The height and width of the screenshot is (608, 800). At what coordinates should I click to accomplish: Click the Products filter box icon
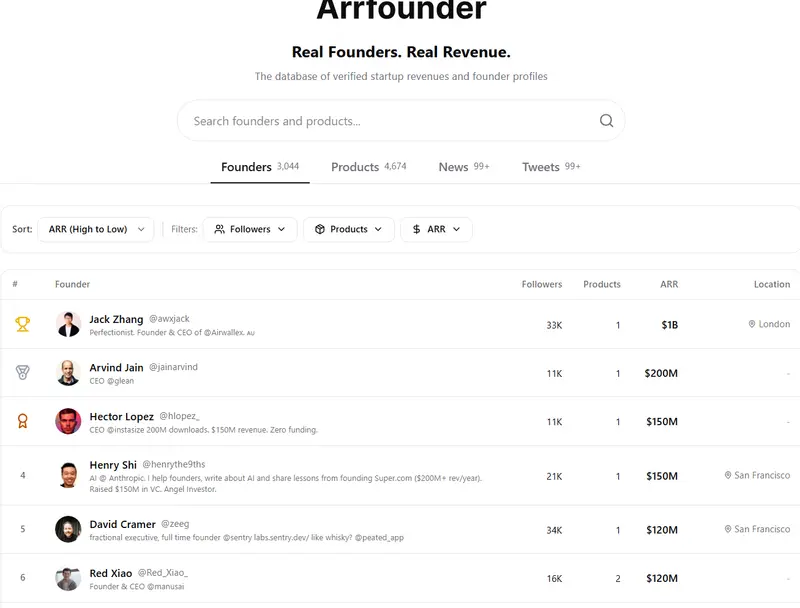point(320,230)
